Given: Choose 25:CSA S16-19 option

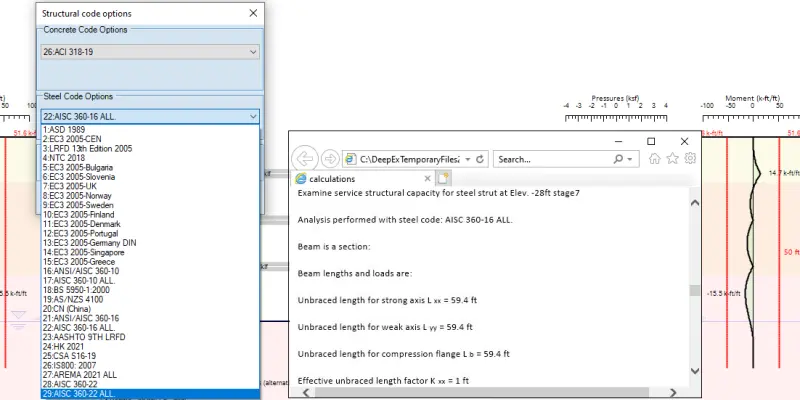Looking at the screenshot, I should [69, 356].
